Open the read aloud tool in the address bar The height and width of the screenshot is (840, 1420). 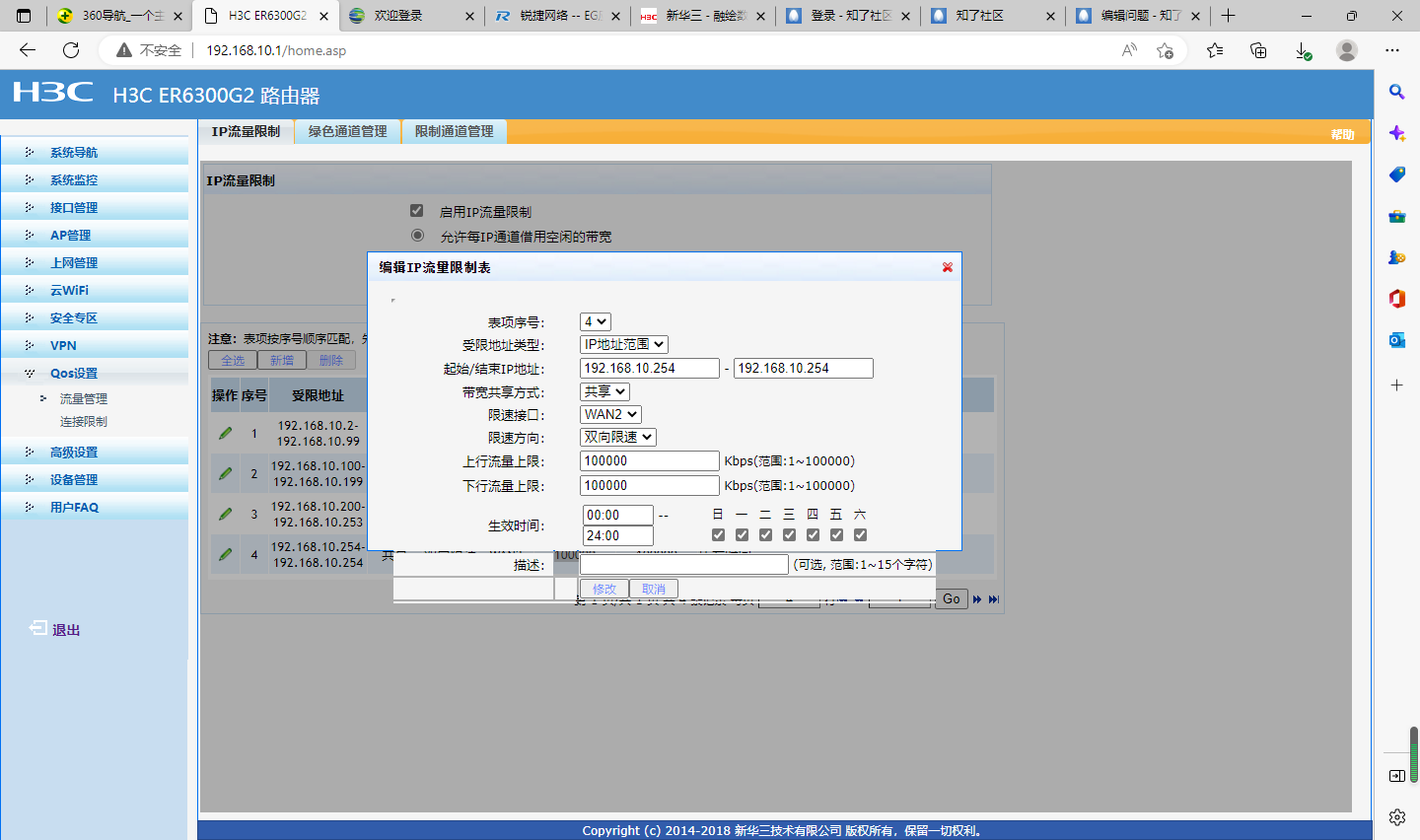click(1129, 50)
